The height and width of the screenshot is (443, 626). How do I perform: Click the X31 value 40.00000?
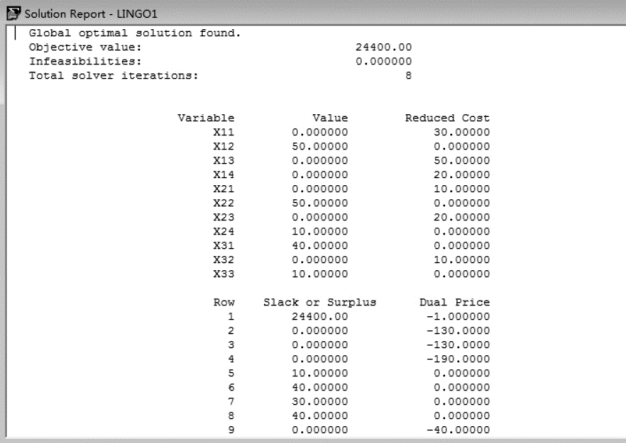[320, 244]
